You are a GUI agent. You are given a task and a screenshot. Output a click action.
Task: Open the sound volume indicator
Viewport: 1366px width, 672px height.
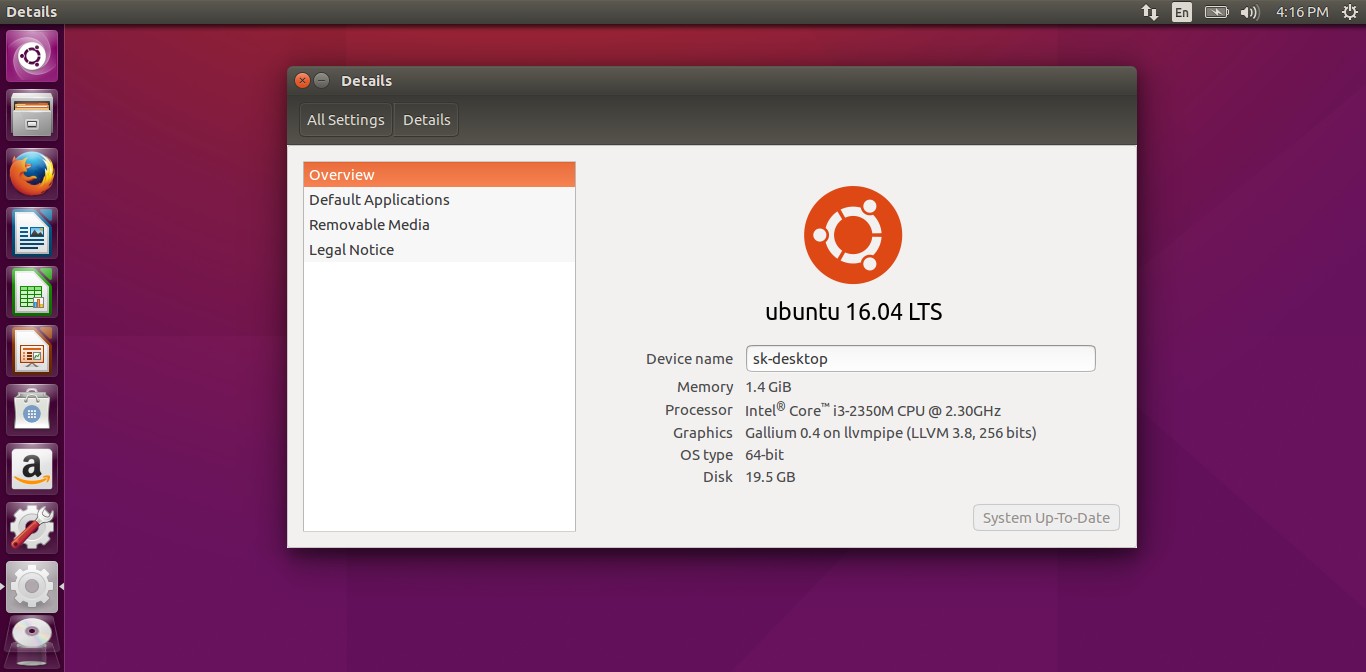click(x=1249, y=12)
